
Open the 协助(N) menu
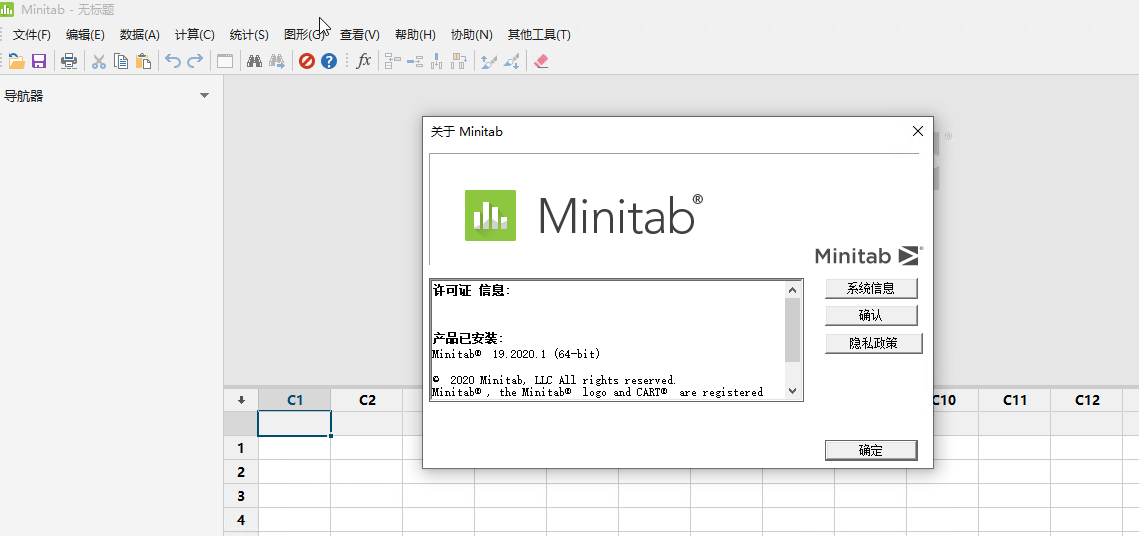(x=471, y=35)
